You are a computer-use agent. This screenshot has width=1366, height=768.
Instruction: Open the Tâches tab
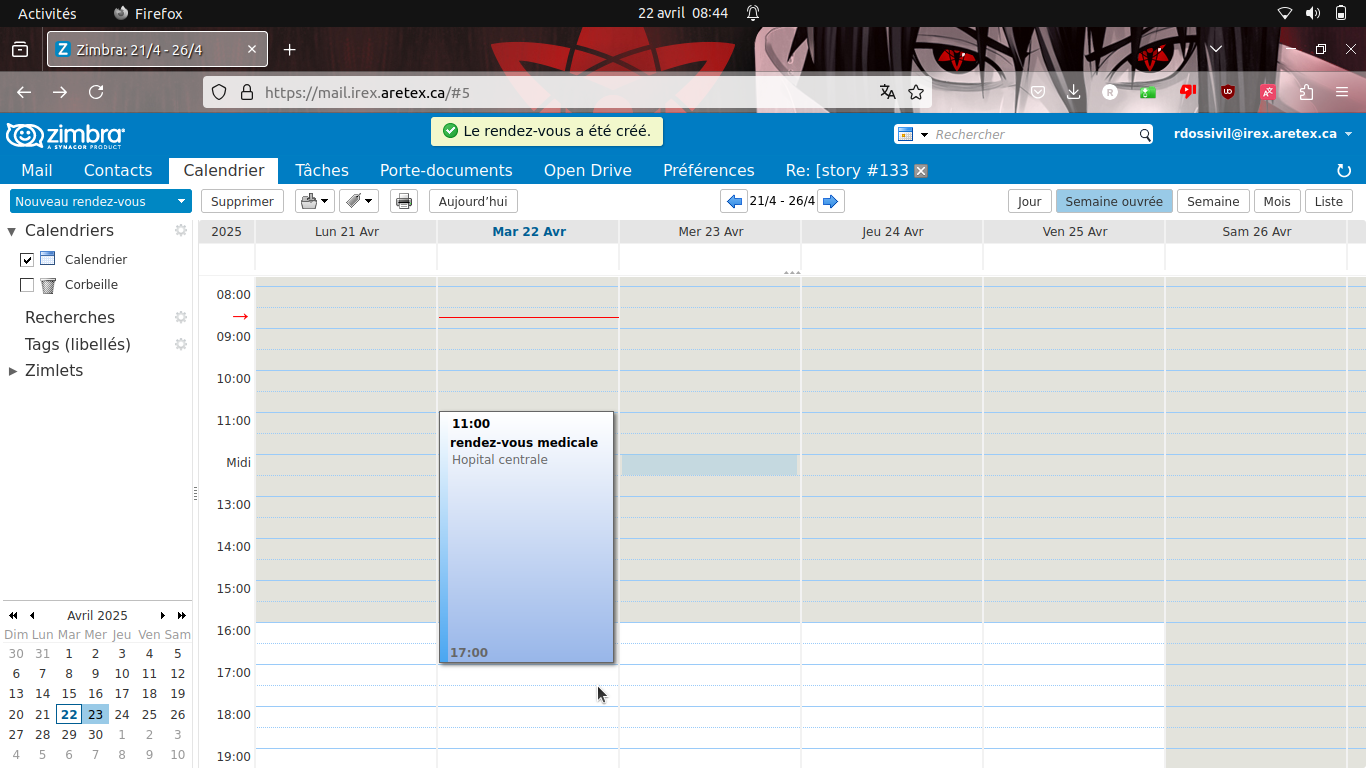coord(322,170)
